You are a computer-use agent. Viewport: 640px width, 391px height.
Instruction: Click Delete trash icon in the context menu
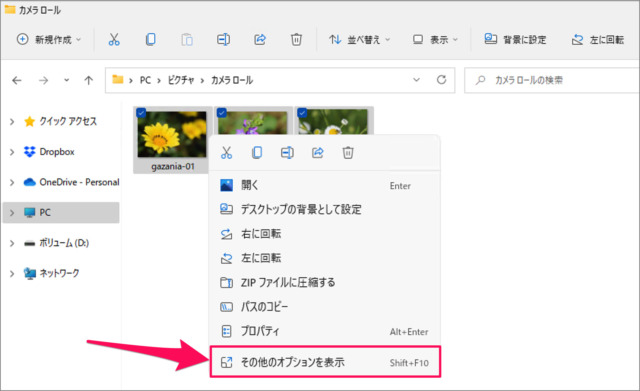pyautogui.click(x=348, y=153)
